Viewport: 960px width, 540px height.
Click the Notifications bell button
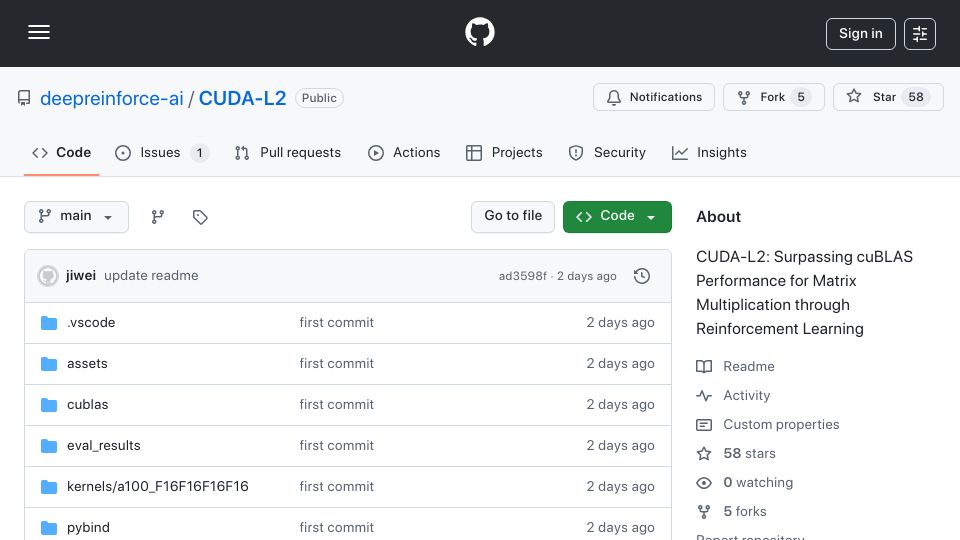coord(653,97)
